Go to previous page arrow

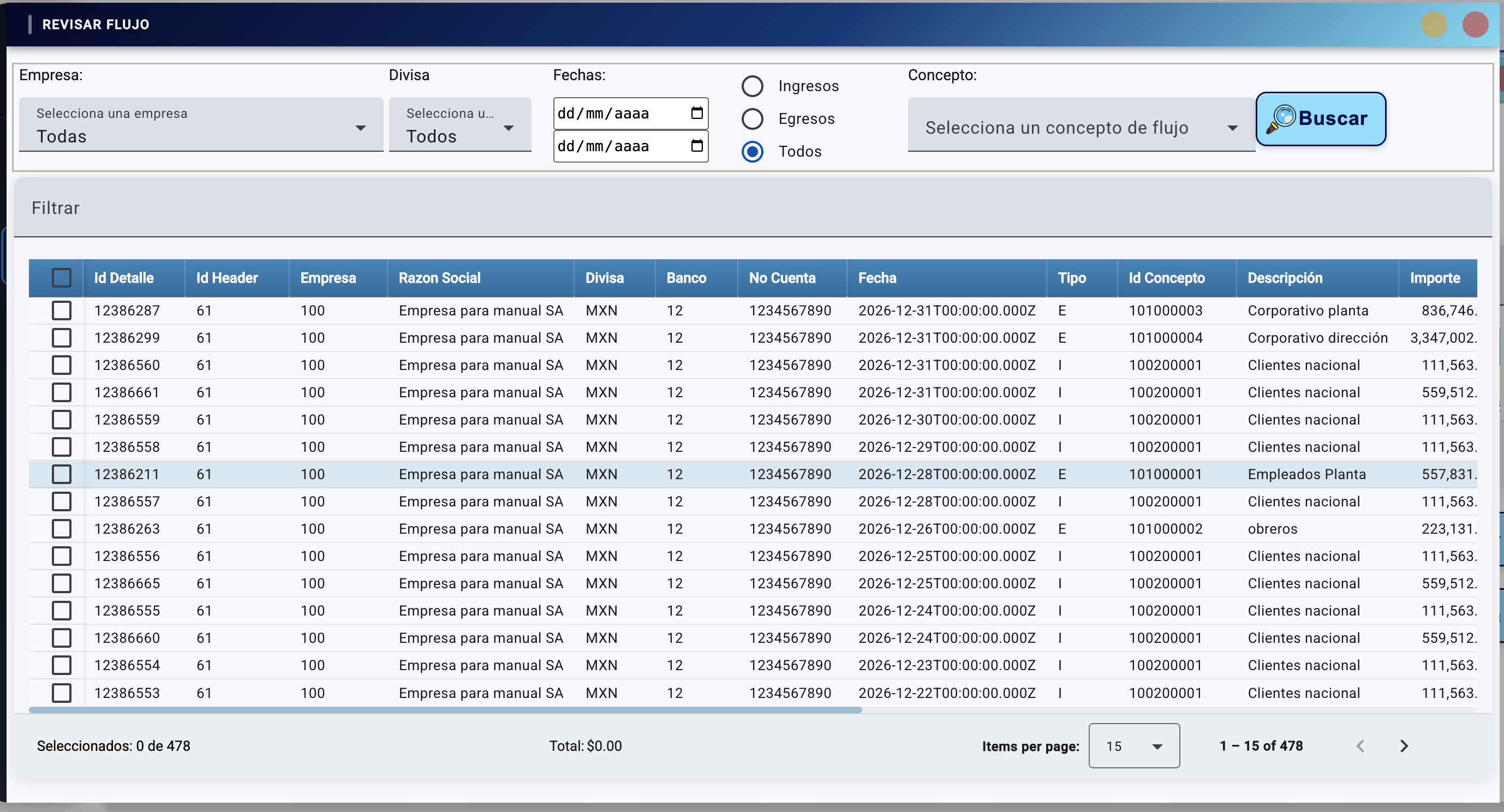[x=1360, y=745]
